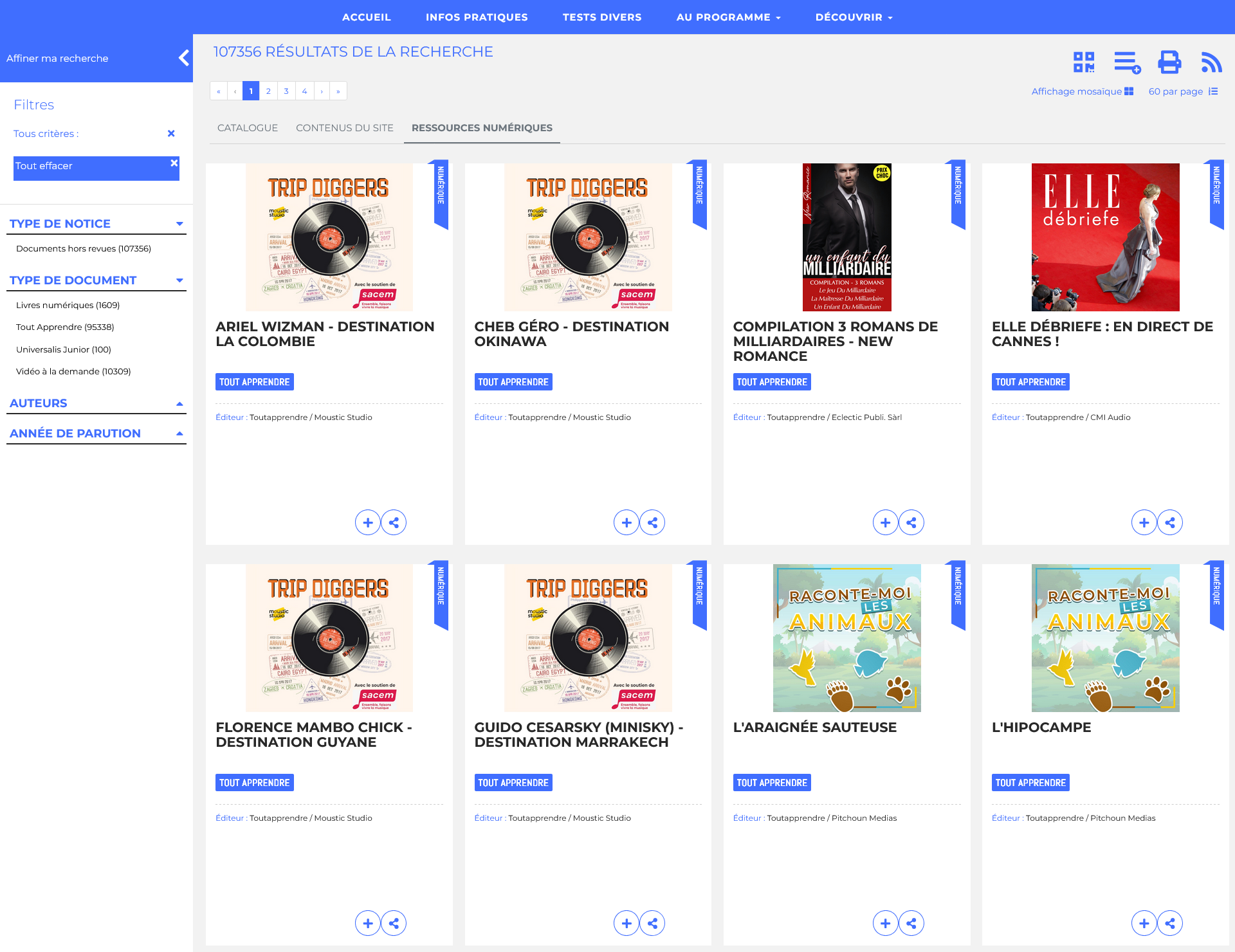This screenshot has height=952, width=1235.
Task: Filter by Livres numériques (1609)
Action: coord(68,305)
